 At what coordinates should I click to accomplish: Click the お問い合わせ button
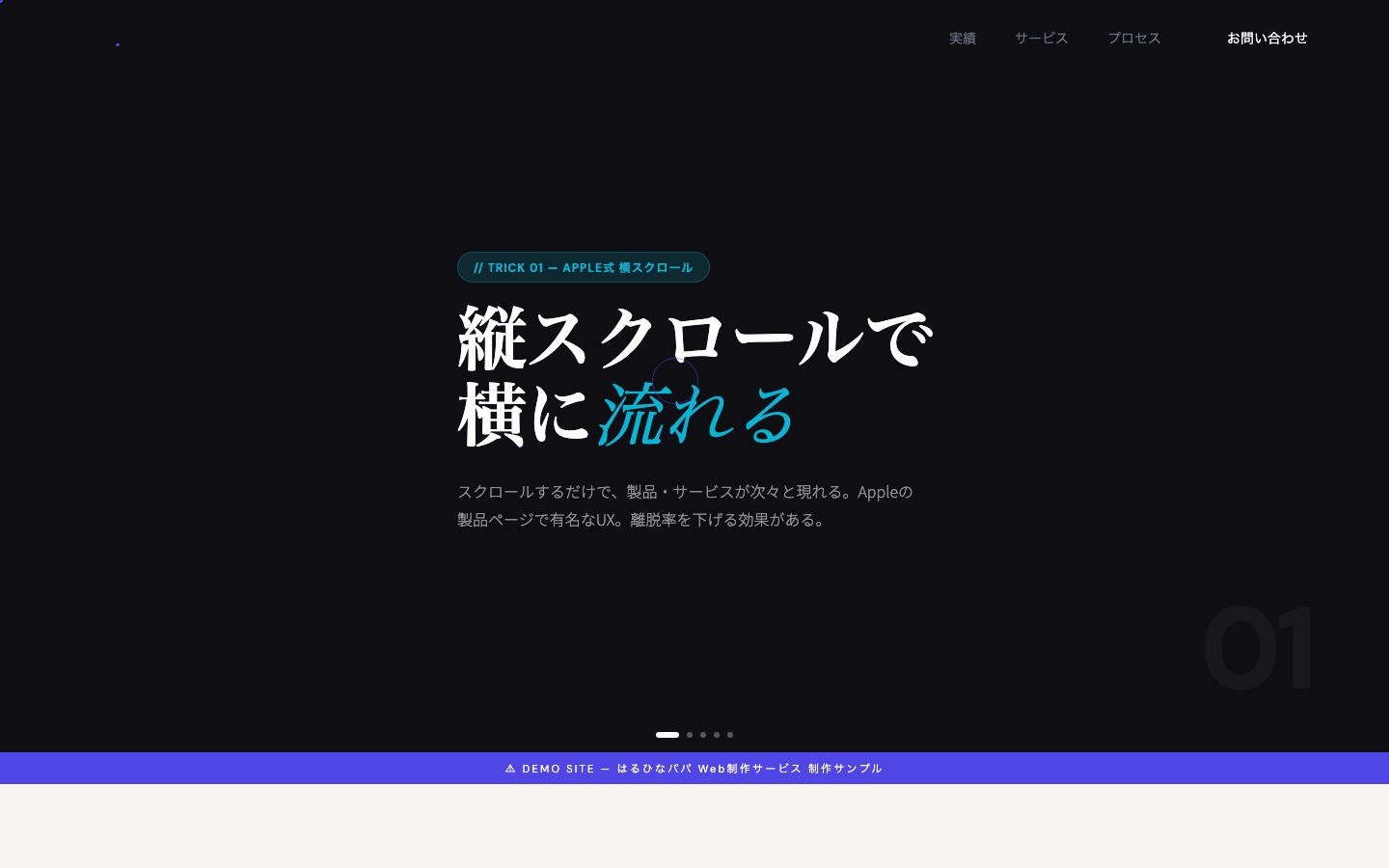(1267, 38)
